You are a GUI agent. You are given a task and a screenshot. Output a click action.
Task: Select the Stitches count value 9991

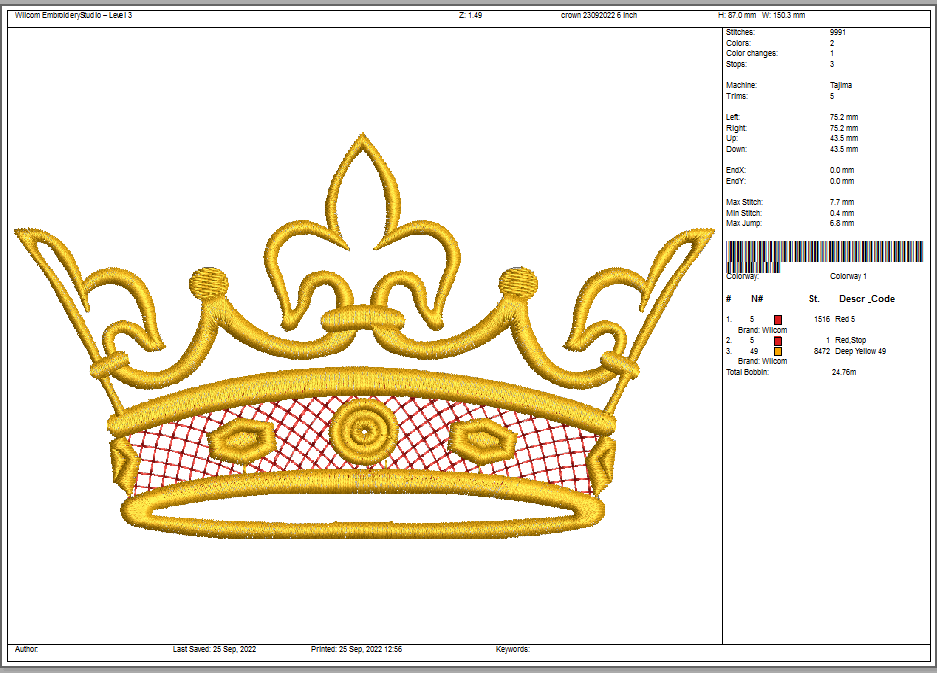[x=839, y=33]
